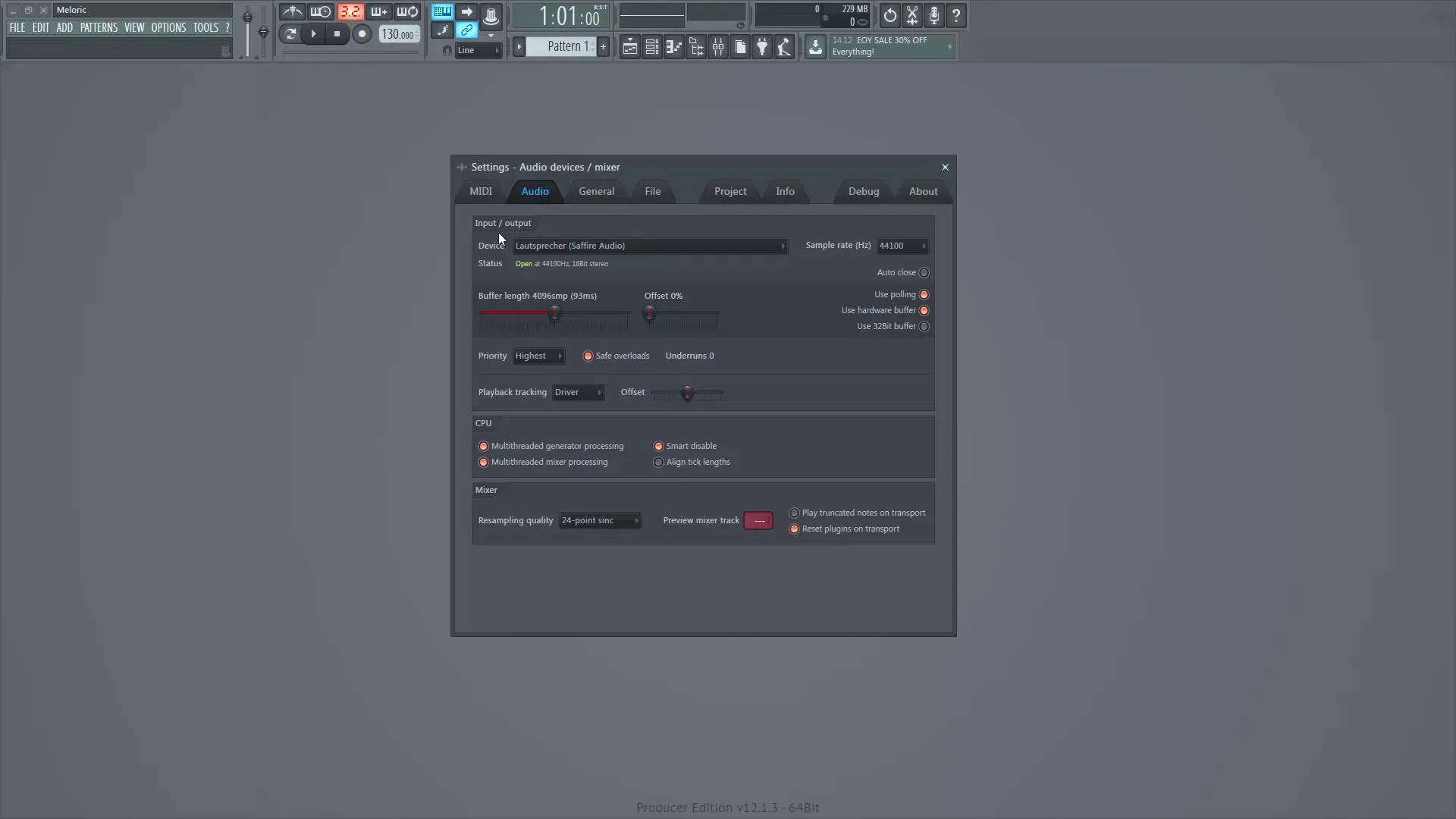Click the one-click audio recording microphone icon

point(934,15)
